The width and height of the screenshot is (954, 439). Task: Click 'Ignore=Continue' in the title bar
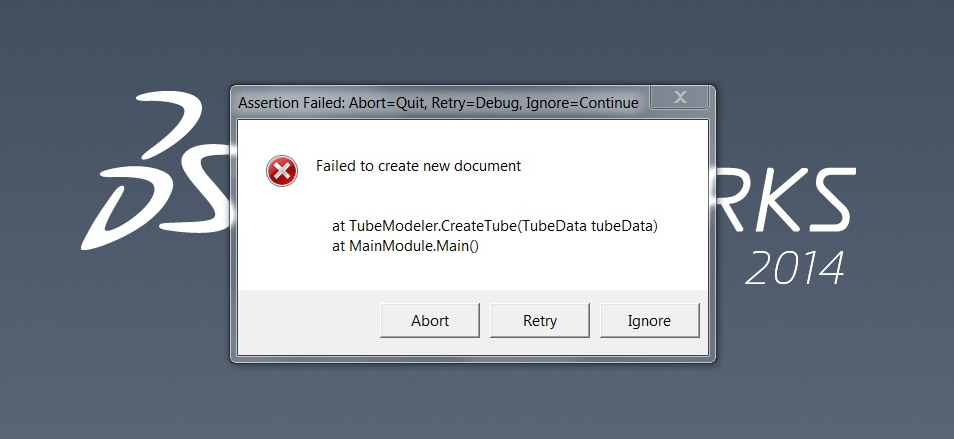pos(580,103)
